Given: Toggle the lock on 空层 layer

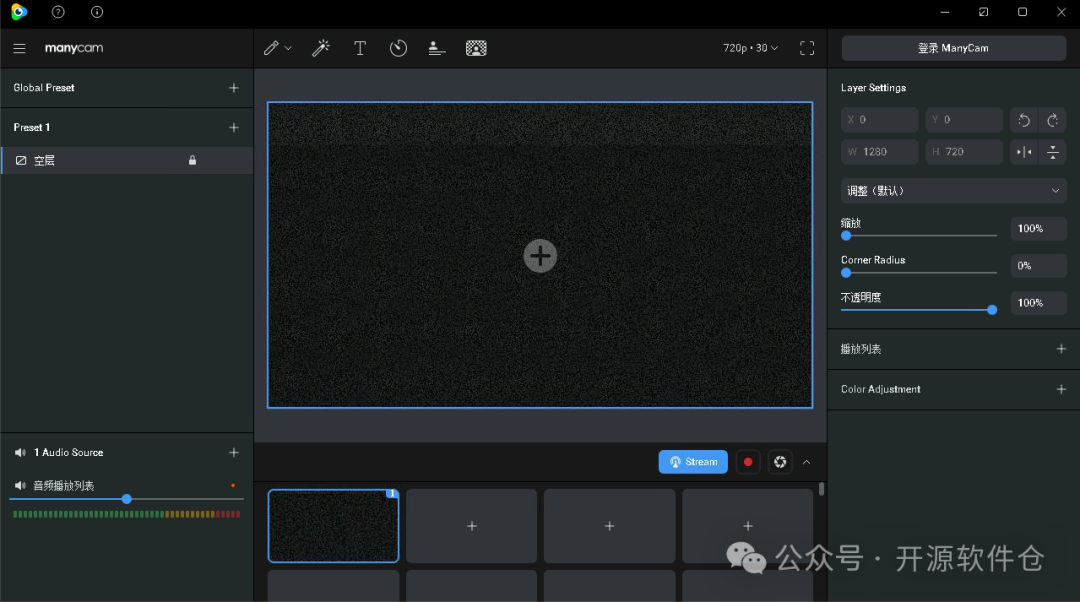Looking at the screenshot, I should (x=192, y=160).
